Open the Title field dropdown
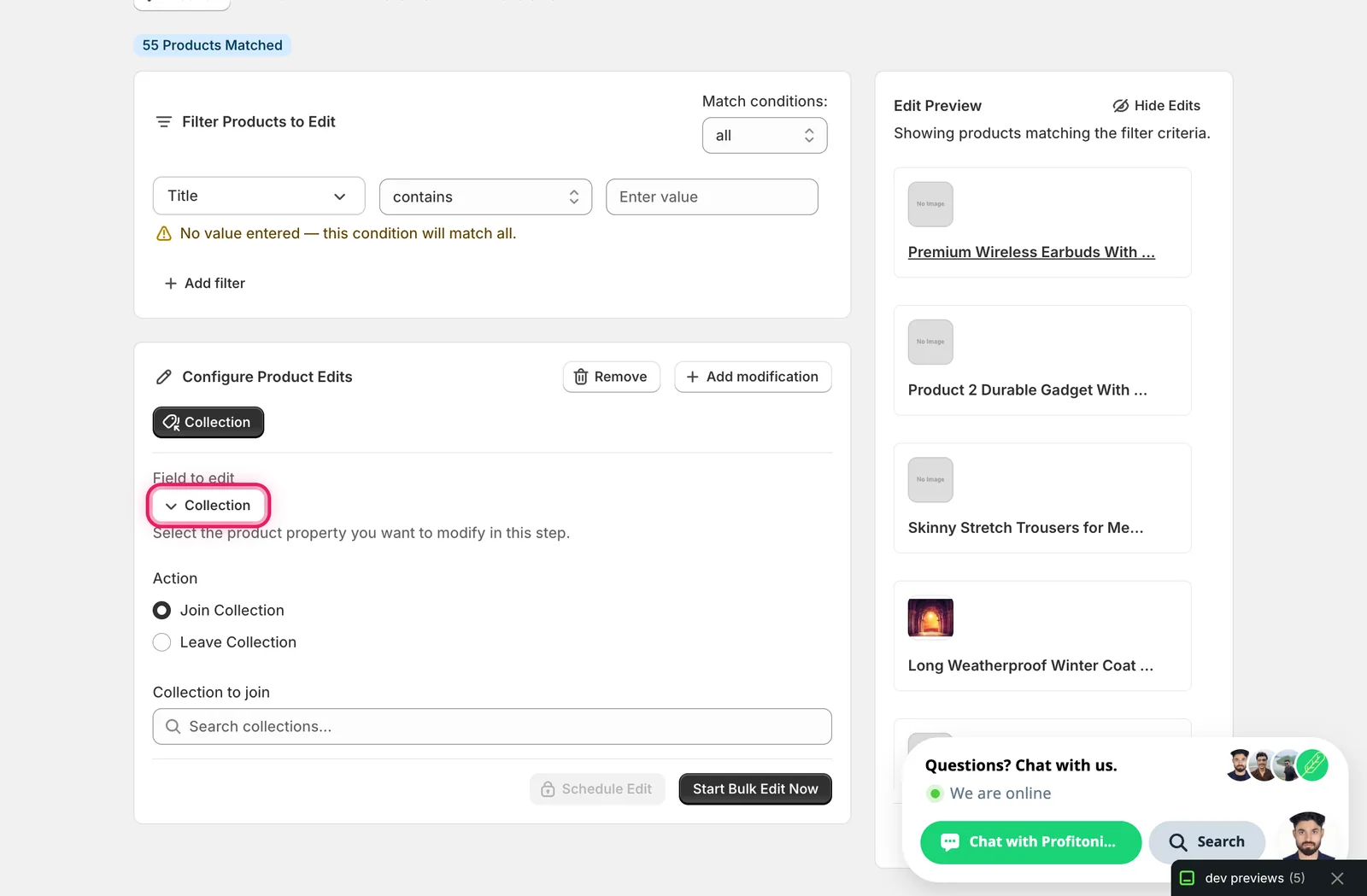The image size is (1367, 896). pyautogui.click(x=259, y=196)
